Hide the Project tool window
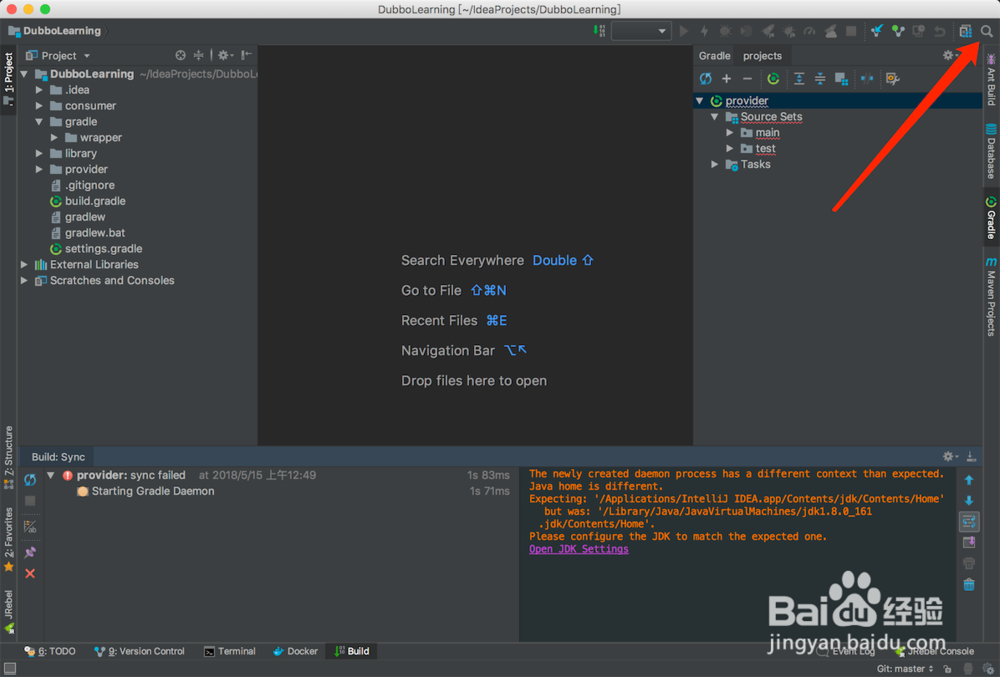The image size is (1000, 677). click(246, 55)
